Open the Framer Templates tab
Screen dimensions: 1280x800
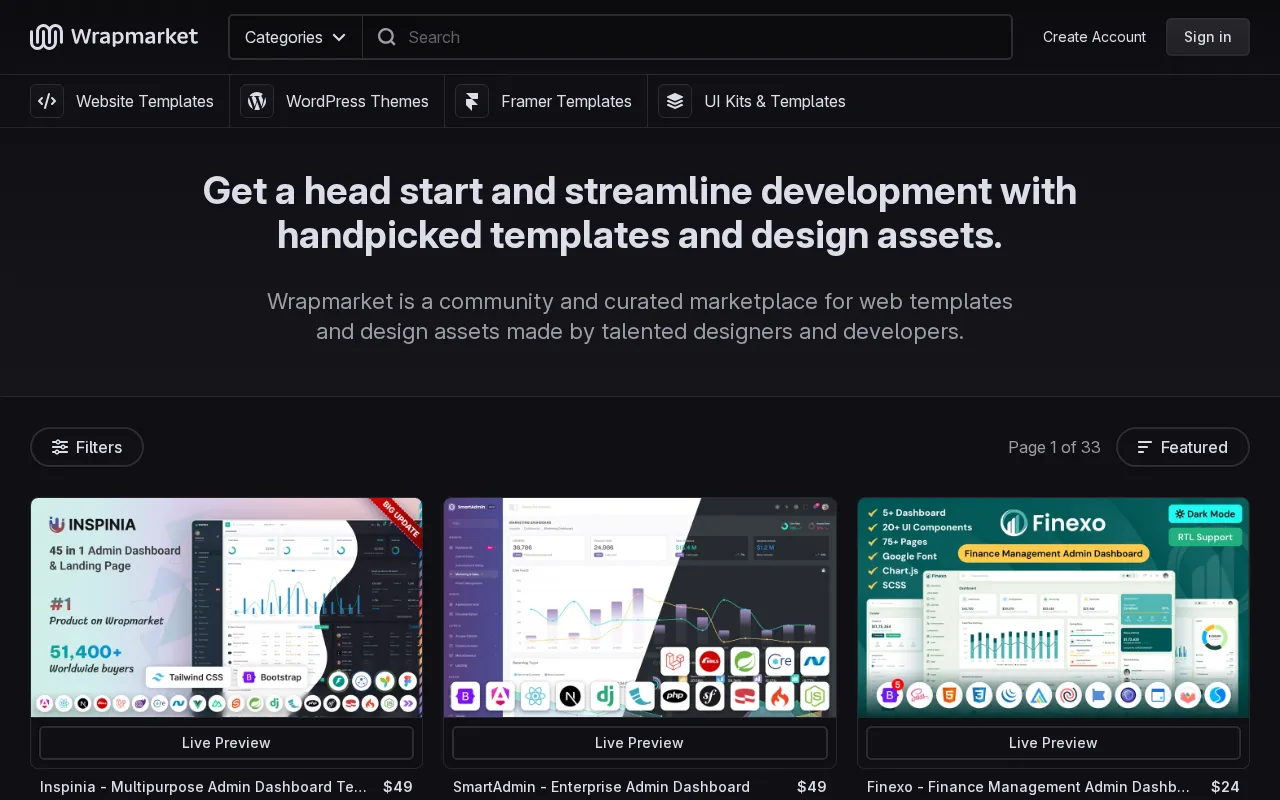click(543, 101)
